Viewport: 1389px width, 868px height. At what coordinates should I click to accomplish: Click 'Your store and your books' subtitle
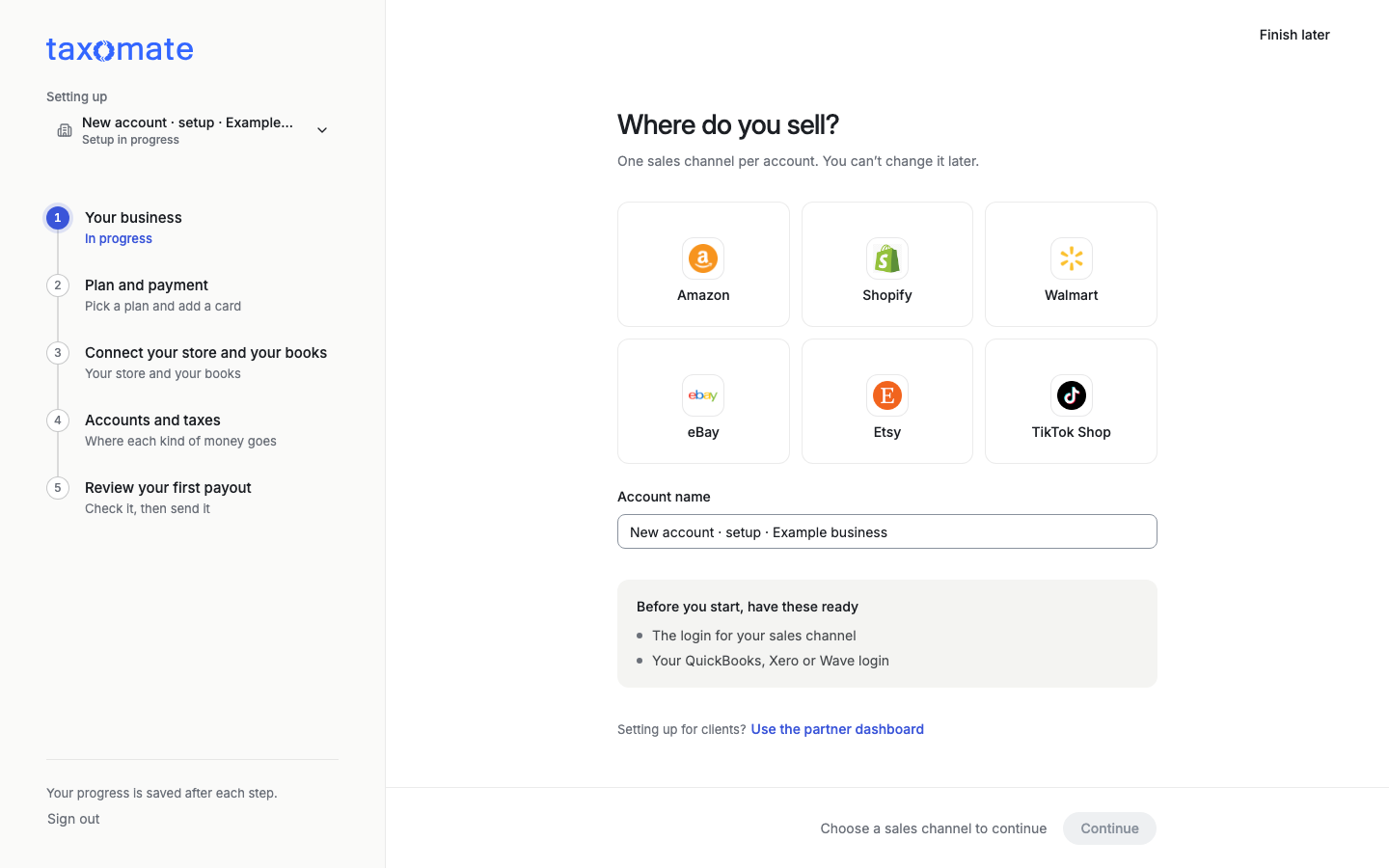pyautogui.click(x=163, y=374)
